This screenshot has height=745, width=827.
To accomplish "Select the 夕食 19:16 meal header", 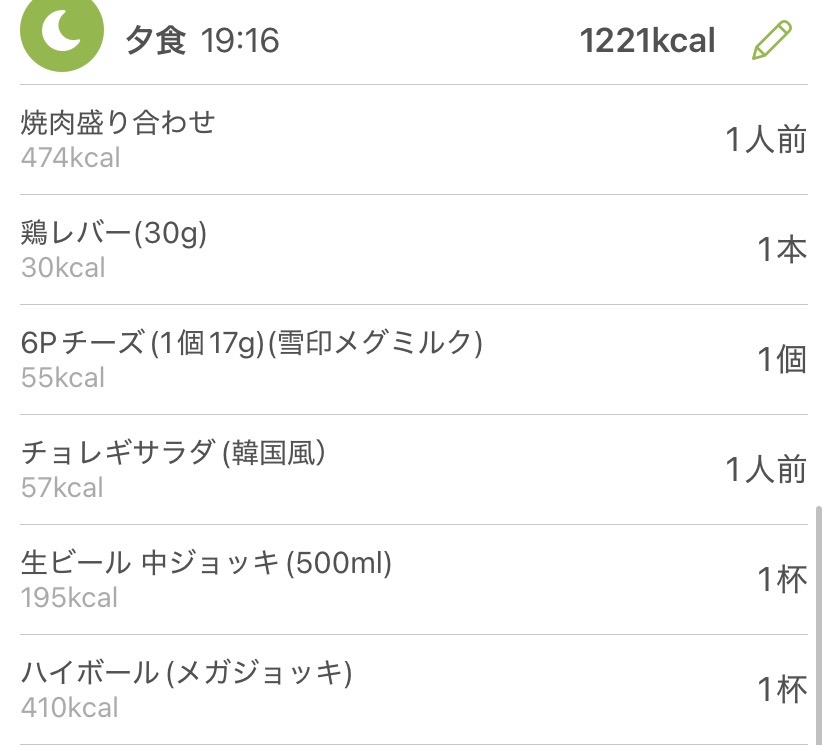I will pyautogui.click(x=202, y=41).
